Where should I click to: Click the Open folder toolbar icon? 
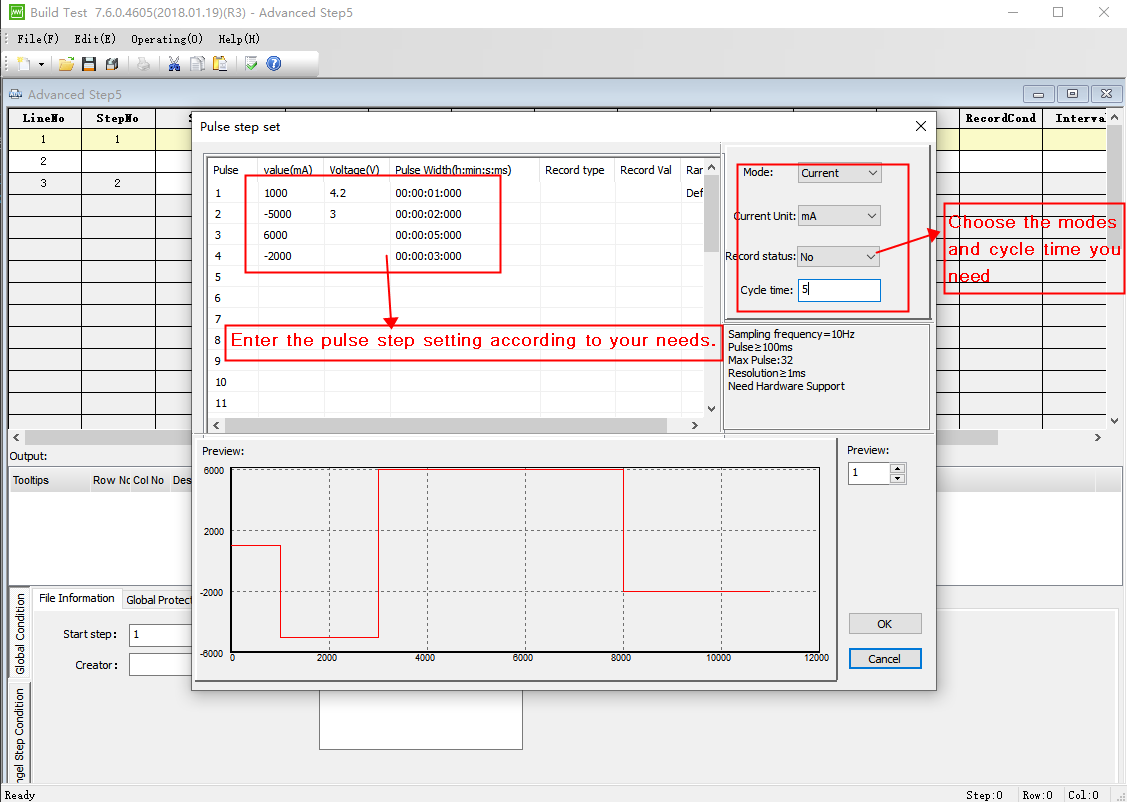[x=66, y=64]
